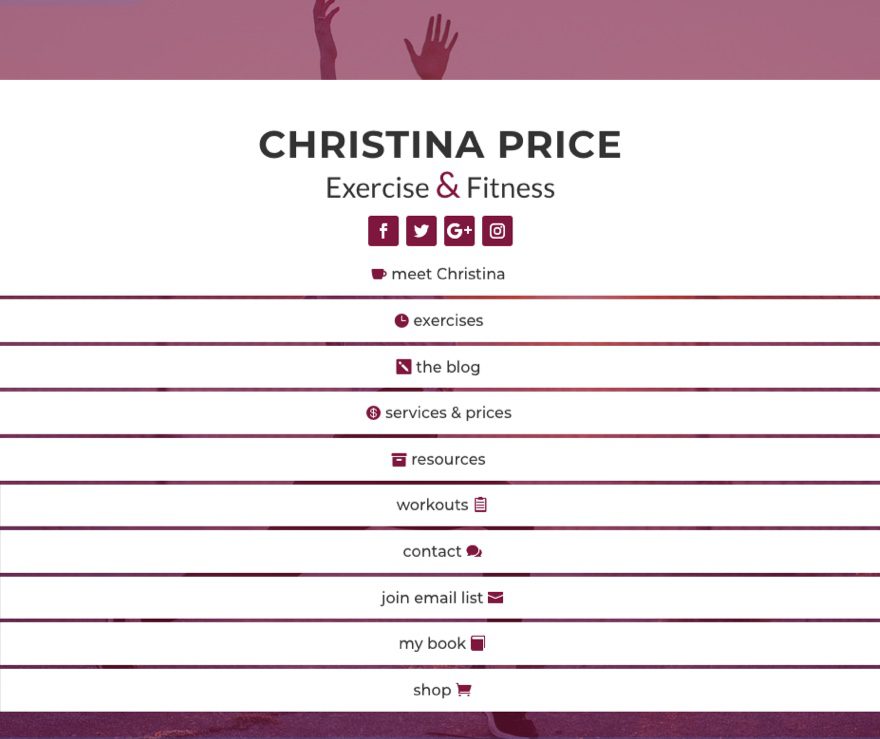Click the speech bubbles contact icon
880x739 pixels.
coord(474,552)
